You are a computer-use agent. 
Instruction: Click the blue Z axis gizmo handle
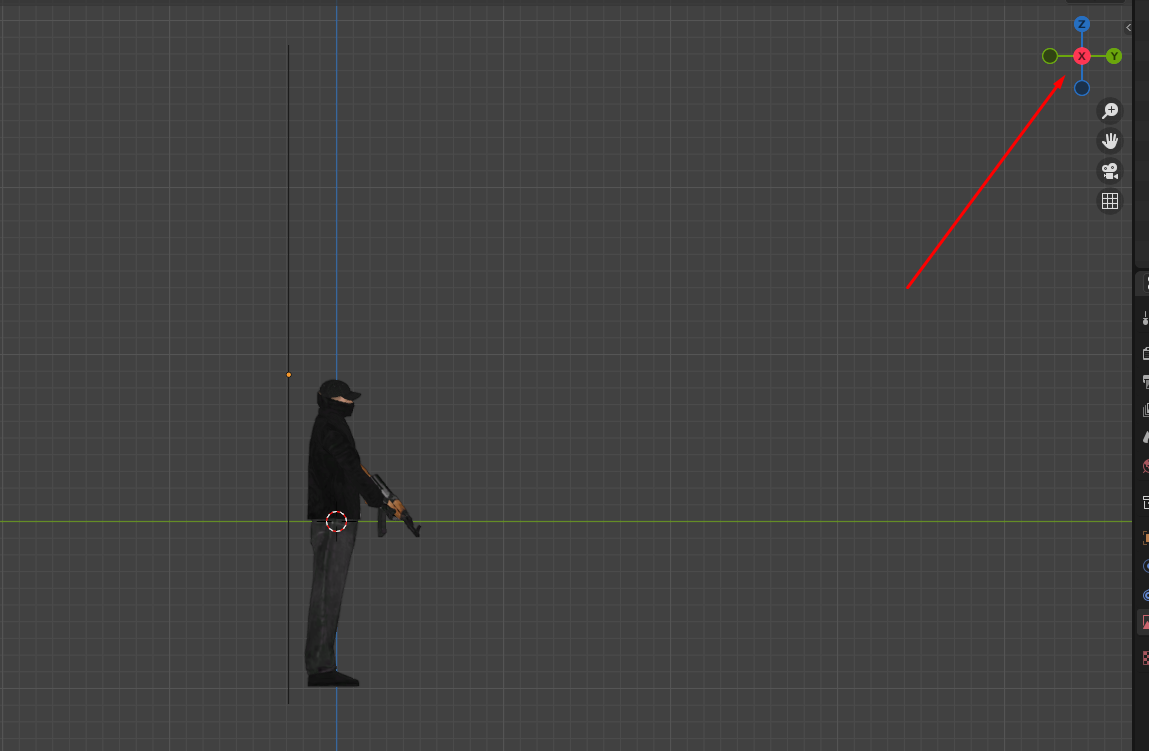pos(1081,24)
